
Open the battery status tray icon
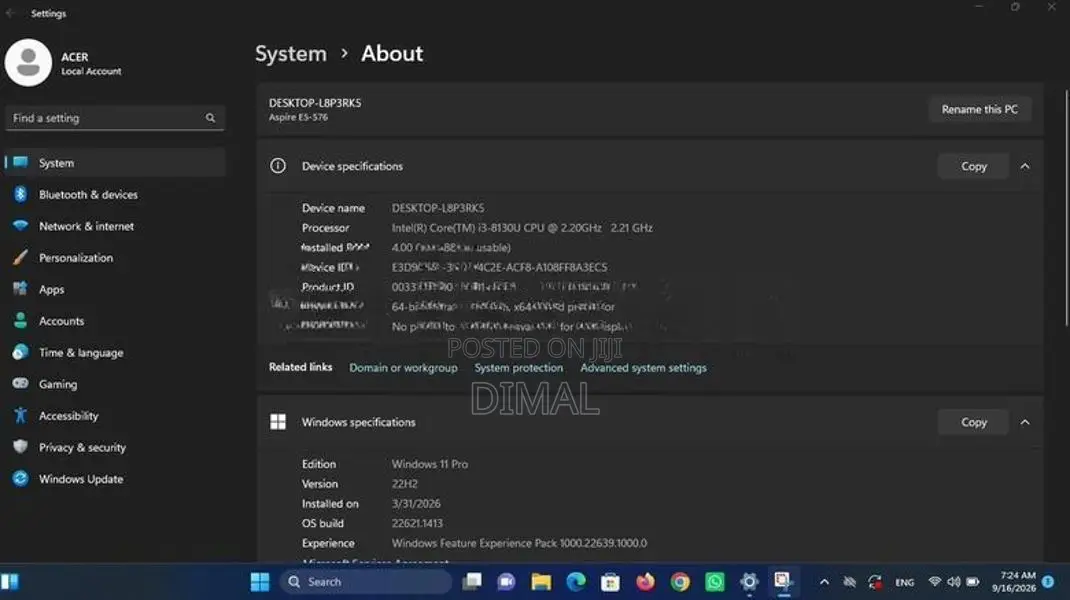[973, 582]
